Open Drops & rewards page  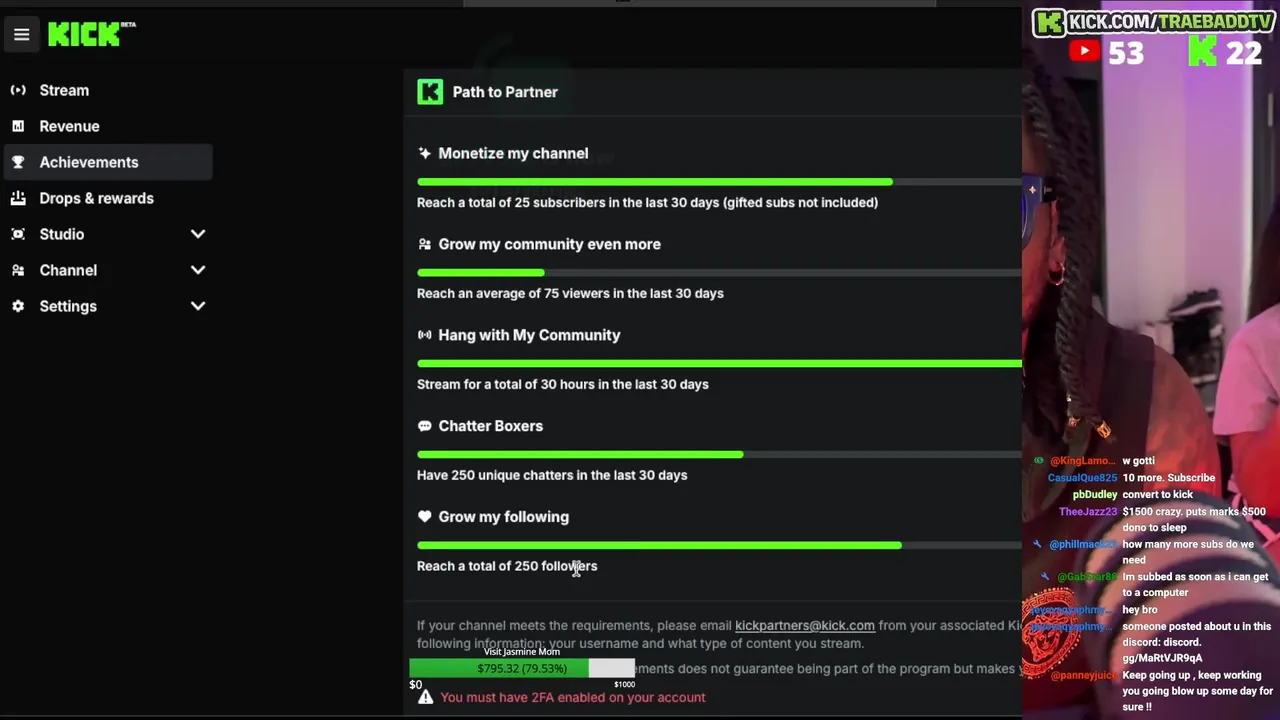click(x=96, y=198)
